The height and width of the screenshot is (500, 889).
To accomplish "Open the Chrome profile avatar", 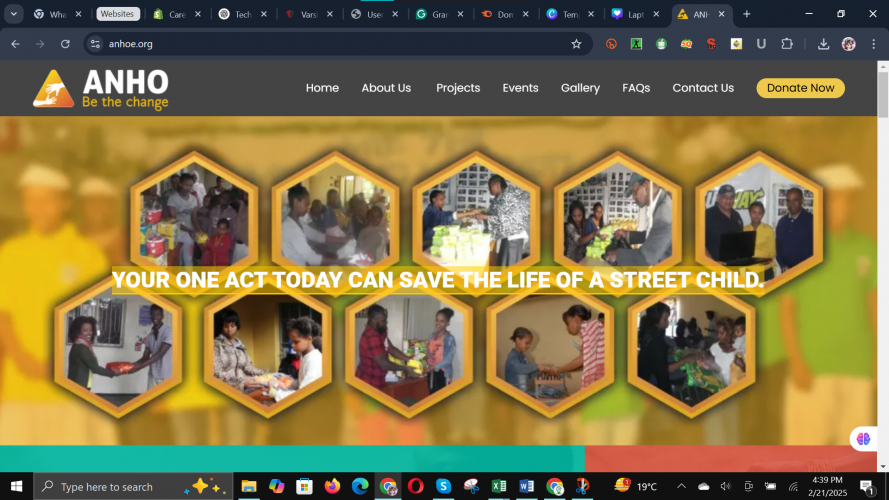I will point(848,44).
